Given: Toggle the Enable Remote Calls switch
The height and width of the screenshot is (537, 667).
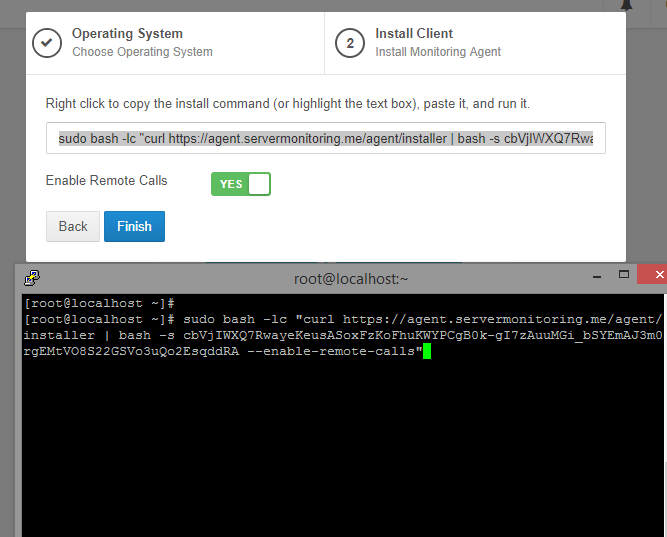Looking at the screenshot, I should pyautogui.click(x=241, y=184).
